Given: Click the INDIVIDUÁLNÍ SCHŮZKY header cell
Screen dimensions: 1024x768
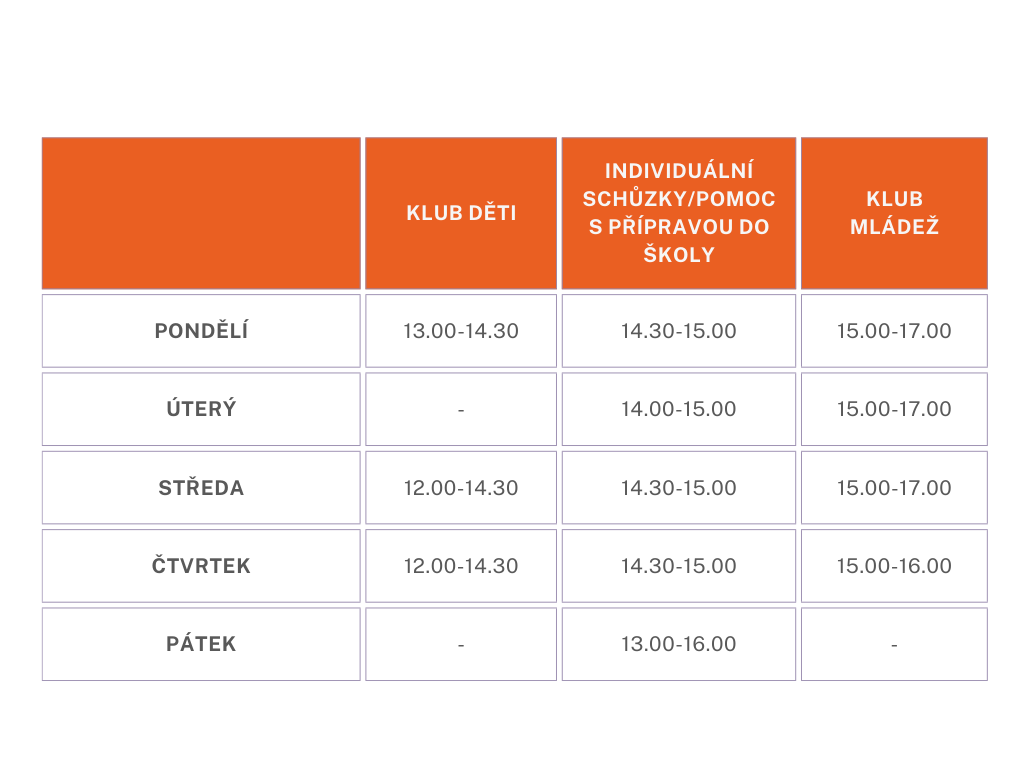Looking at the screenshot, I should pos(679,213).
